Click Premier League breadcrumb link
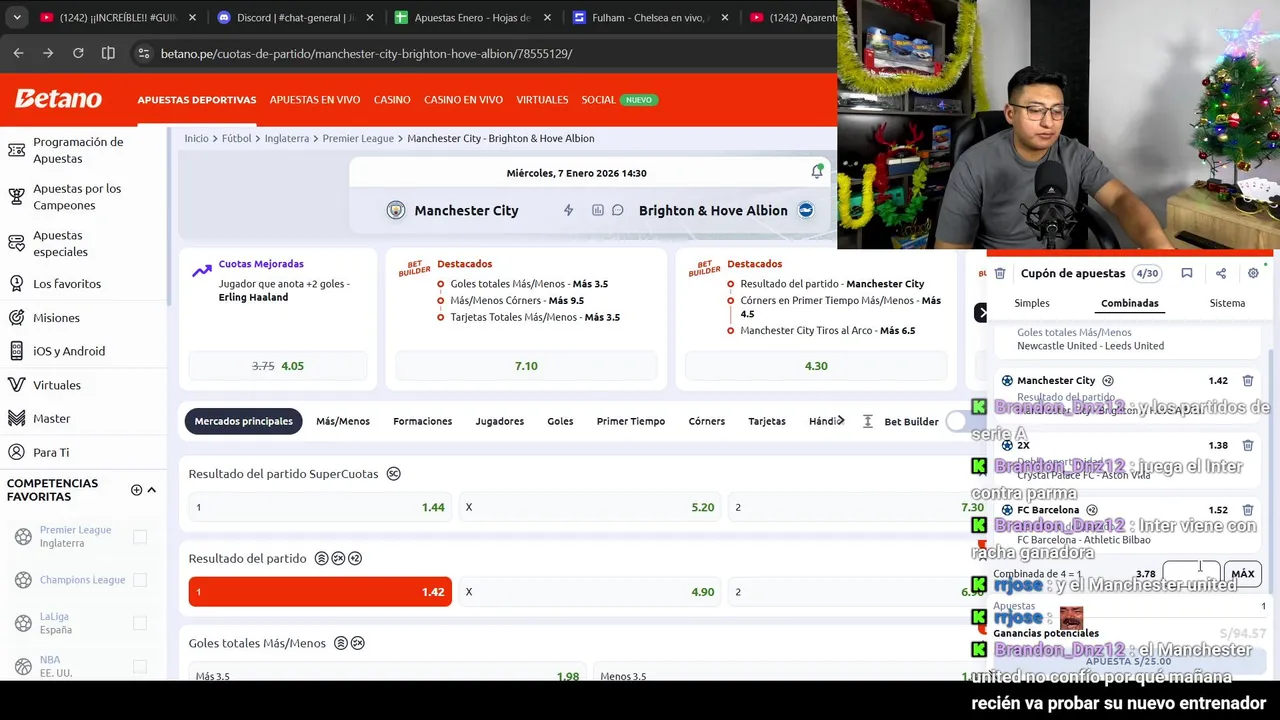 [x=358, y=138]
